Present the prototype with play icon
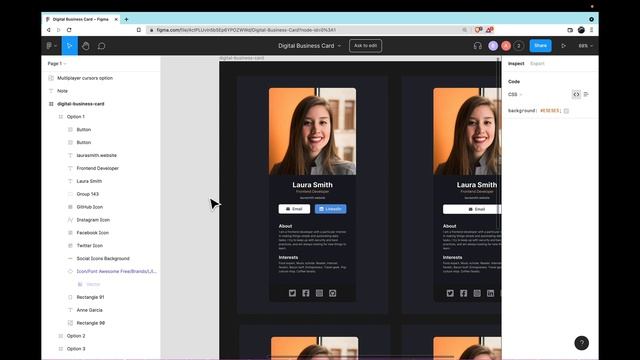640x360 pixels. [x=564, y=46]
